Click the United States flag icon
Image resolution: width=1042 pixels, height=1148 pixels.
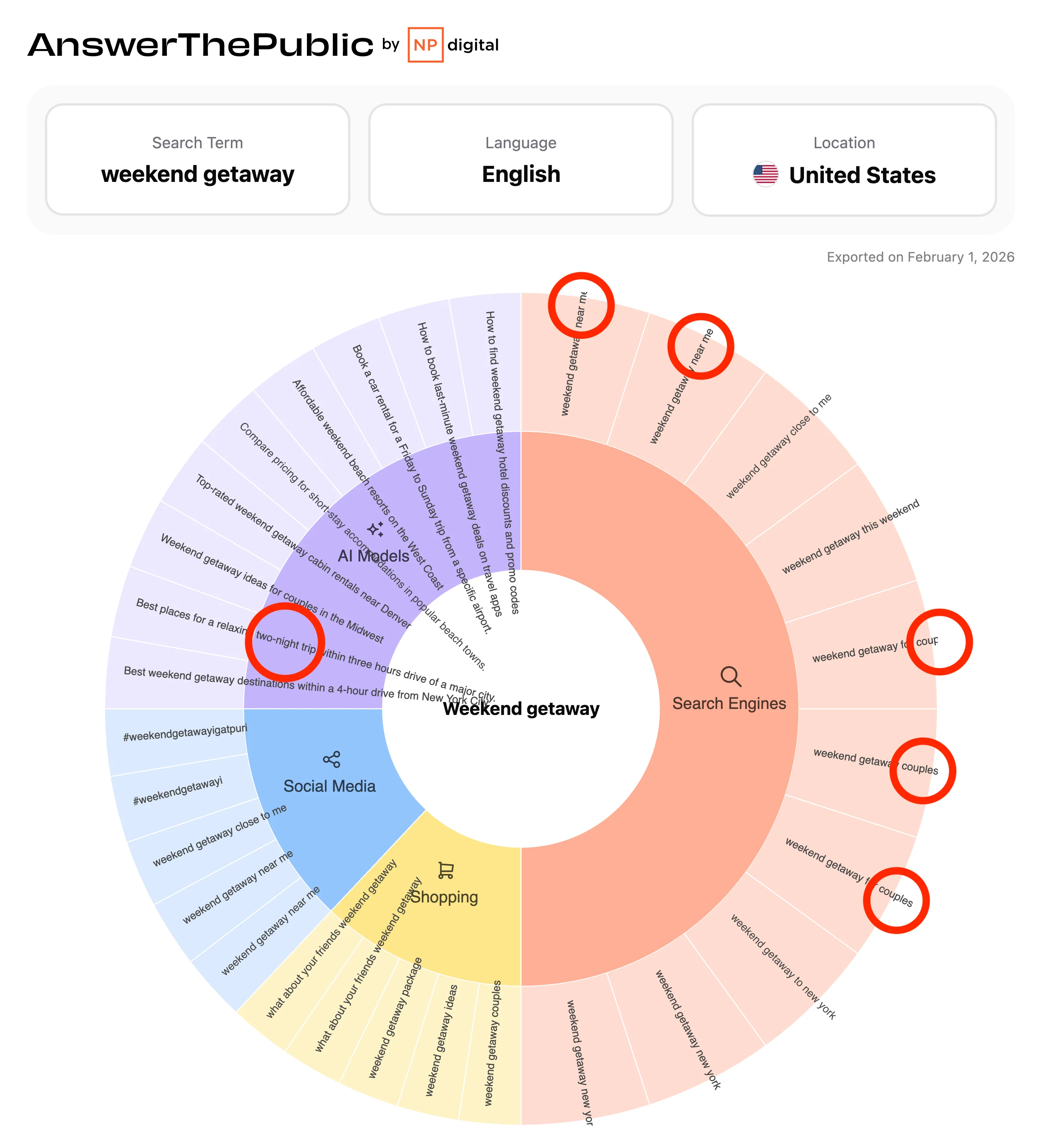click(765, 174)
